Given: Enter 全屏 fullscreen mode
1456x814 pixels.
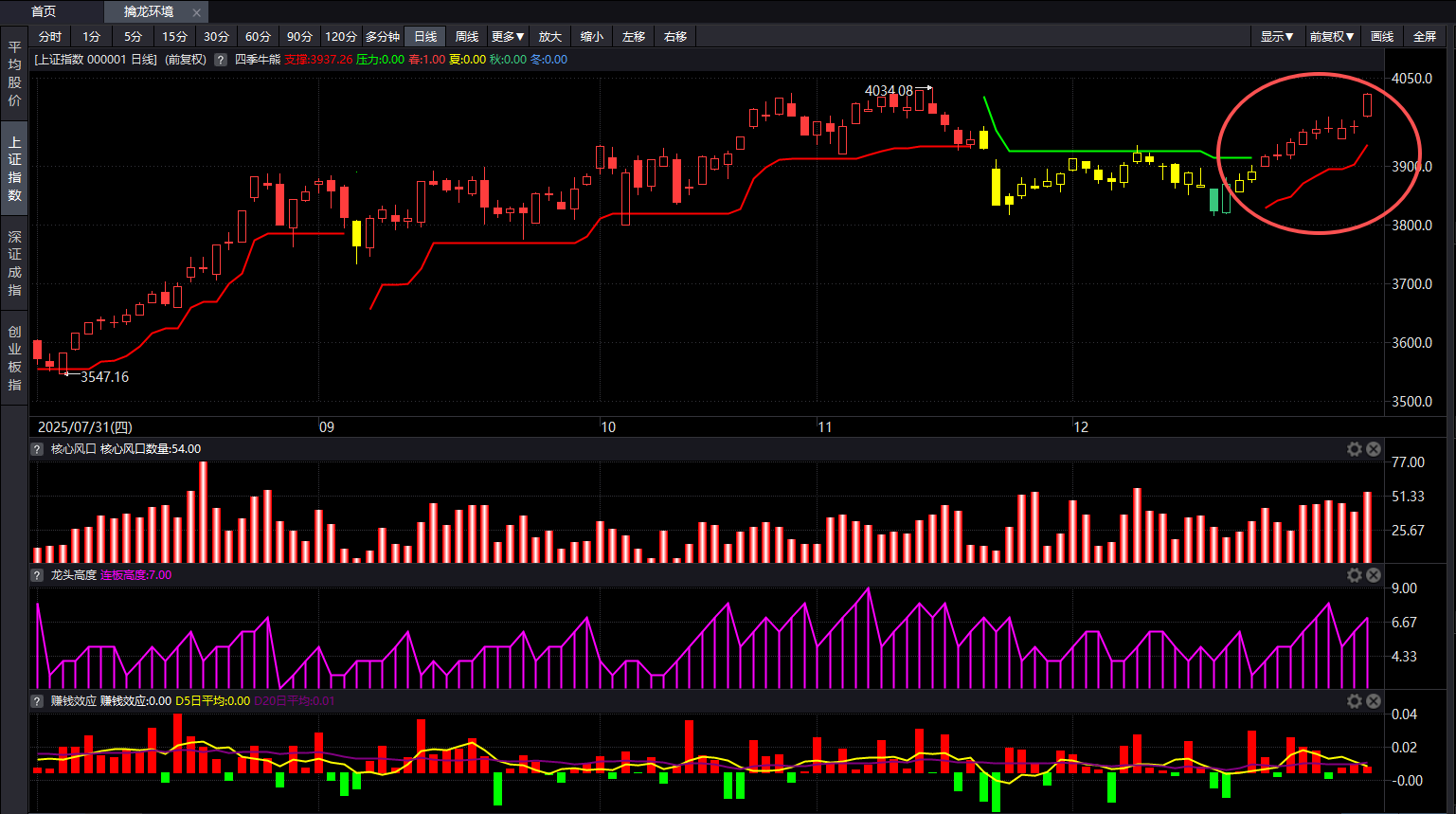Looking at the screenshot, I should (1425, 36).
